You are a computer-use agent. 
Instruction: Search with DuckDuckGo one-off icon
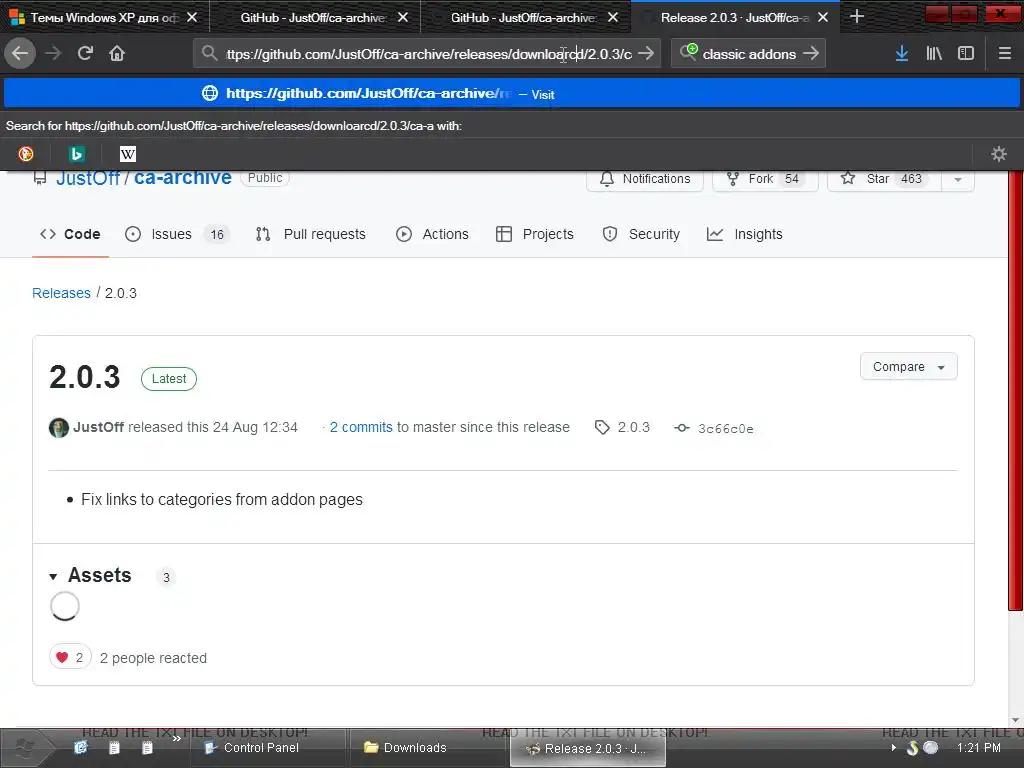tap(26, 154)
